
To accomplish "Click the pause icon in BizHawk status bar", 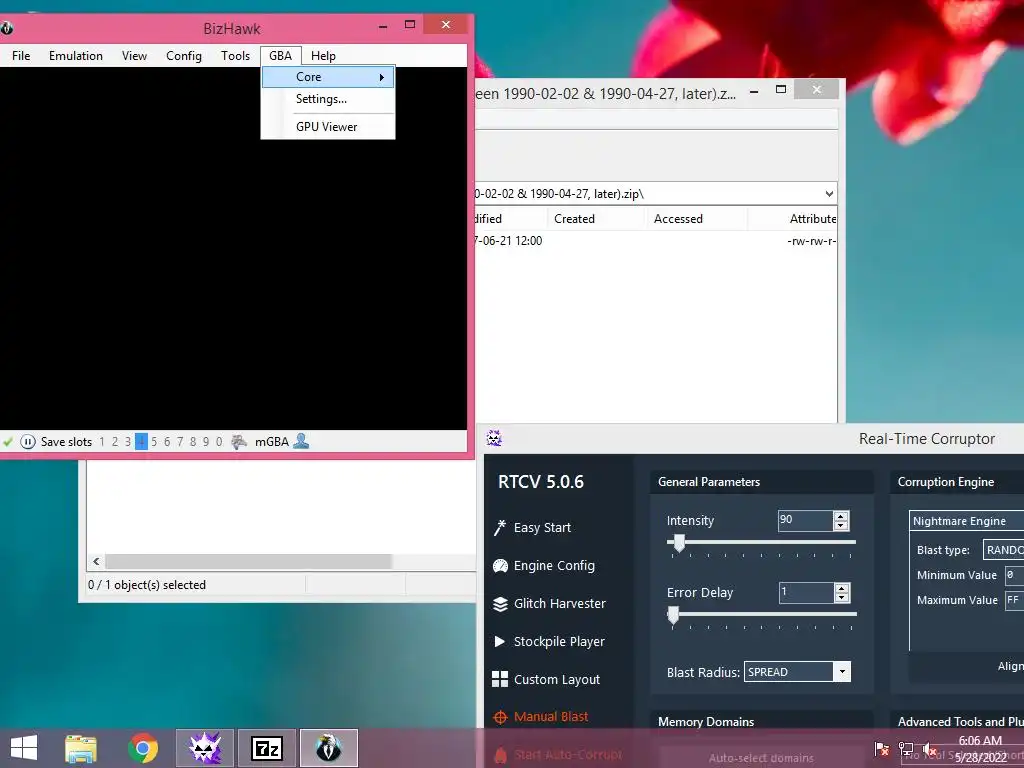I will point(27,441).
